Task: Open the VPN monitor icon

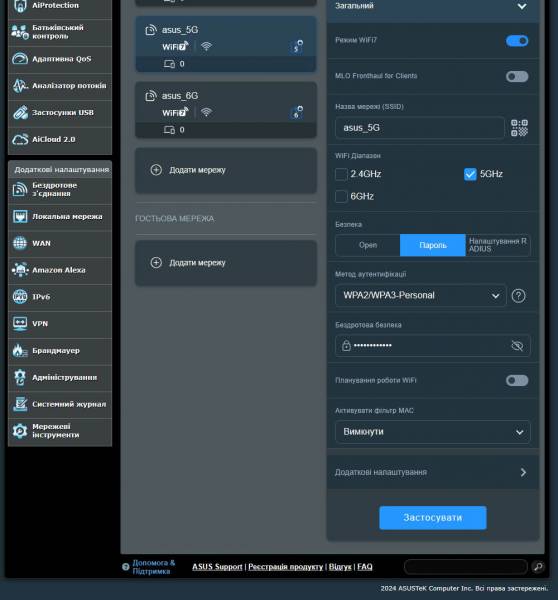Action: point(20,324)
